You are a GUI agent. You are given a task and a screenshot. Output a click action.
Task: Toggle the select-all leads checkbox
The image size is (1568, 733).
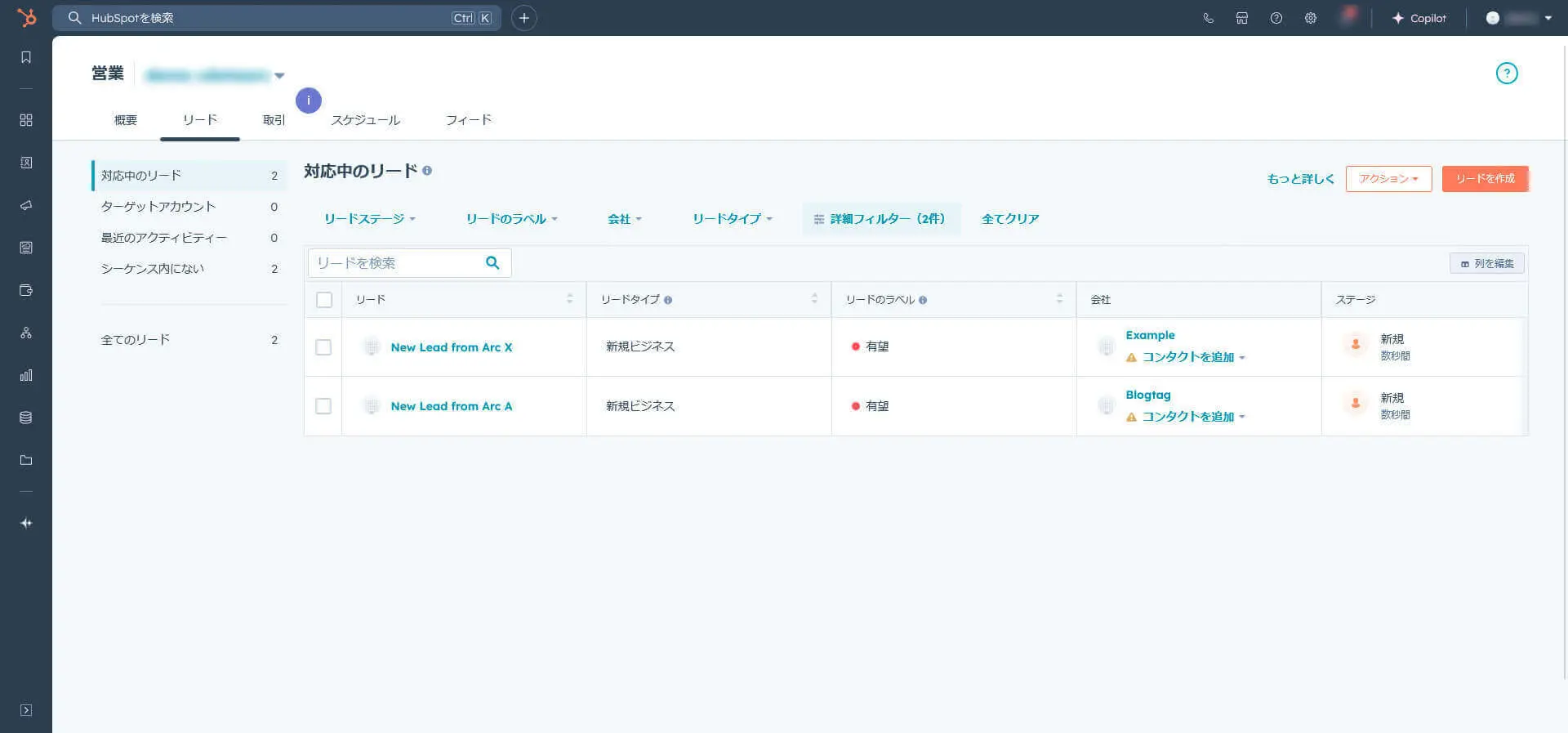[324, 300]
